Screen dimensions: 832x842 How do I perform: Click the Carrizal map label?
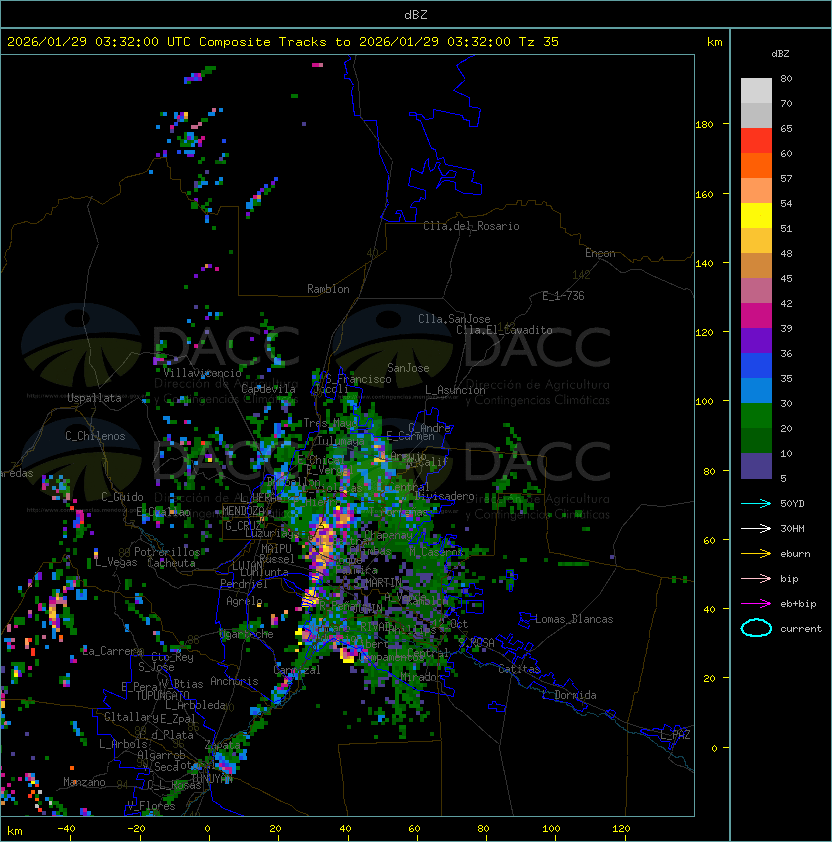297,670
